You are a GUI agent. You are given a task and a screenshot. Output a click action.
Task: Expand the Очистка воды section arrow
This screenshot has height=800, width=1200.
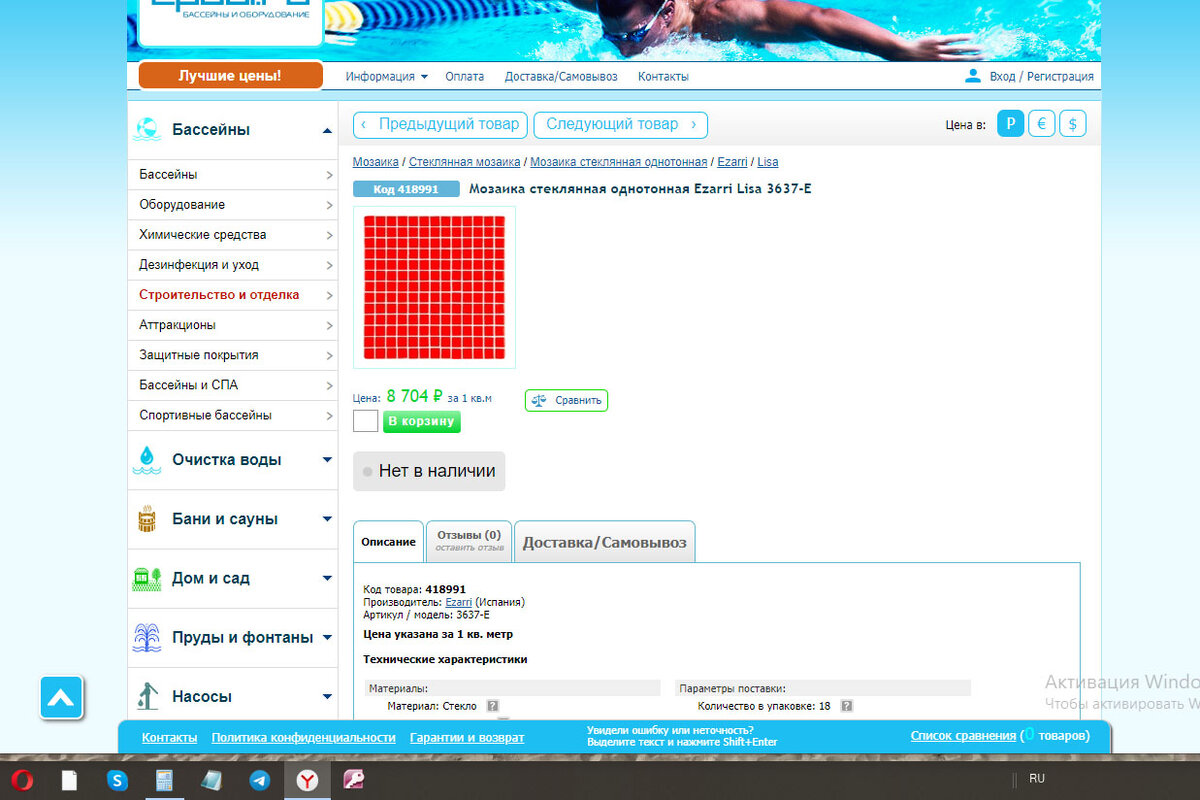327,460
